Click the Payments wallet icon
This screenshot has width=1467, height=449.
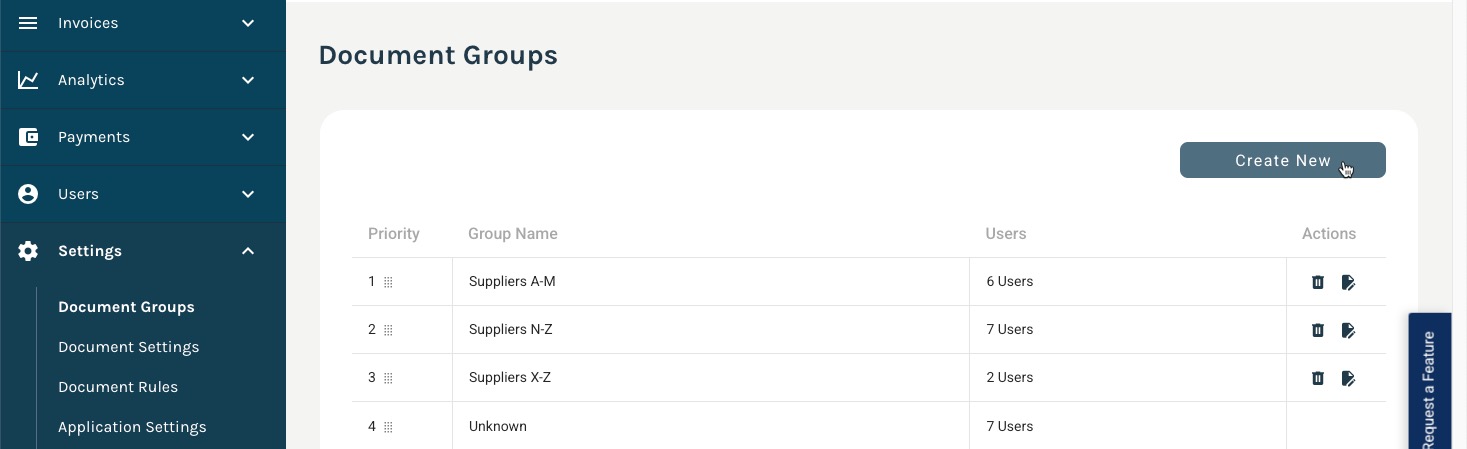click(x=28, y=137)
